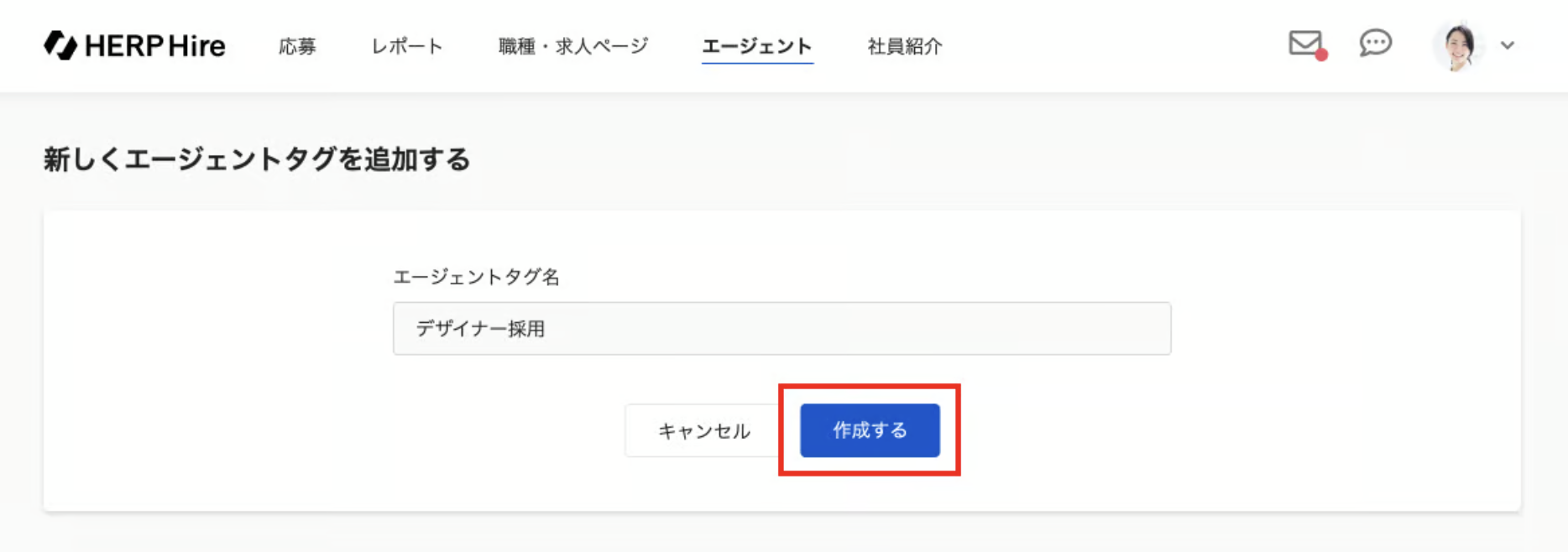The width and height of the screenshot is (1568, 552).
Task: Click the blue 作成する button
Action: (870, 430)
